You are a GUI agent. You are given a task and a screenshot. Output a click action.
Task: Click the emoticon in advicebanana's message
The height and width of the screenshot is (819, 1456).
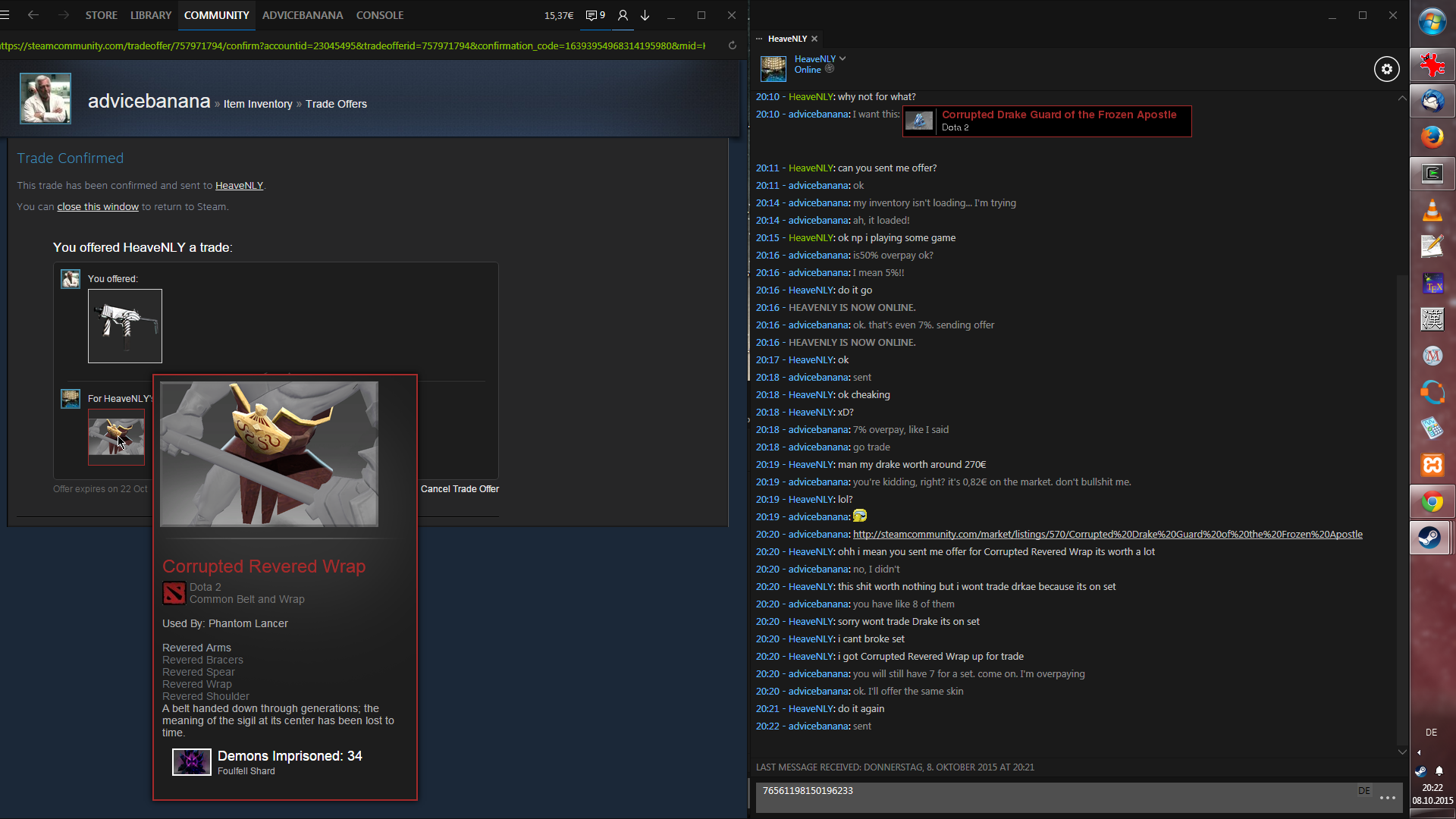click(859, 516)
